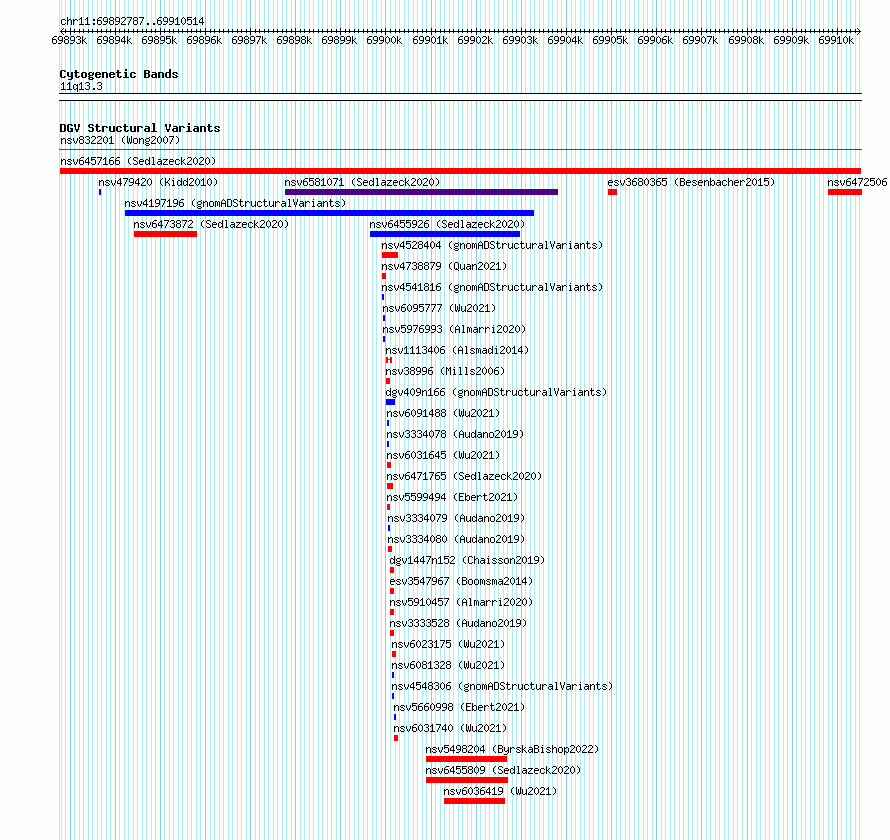This screenshot has height=840, width=890.
Task: Open nsv5976993 (Almarri2020) label
Action: (x=454, y=329)
